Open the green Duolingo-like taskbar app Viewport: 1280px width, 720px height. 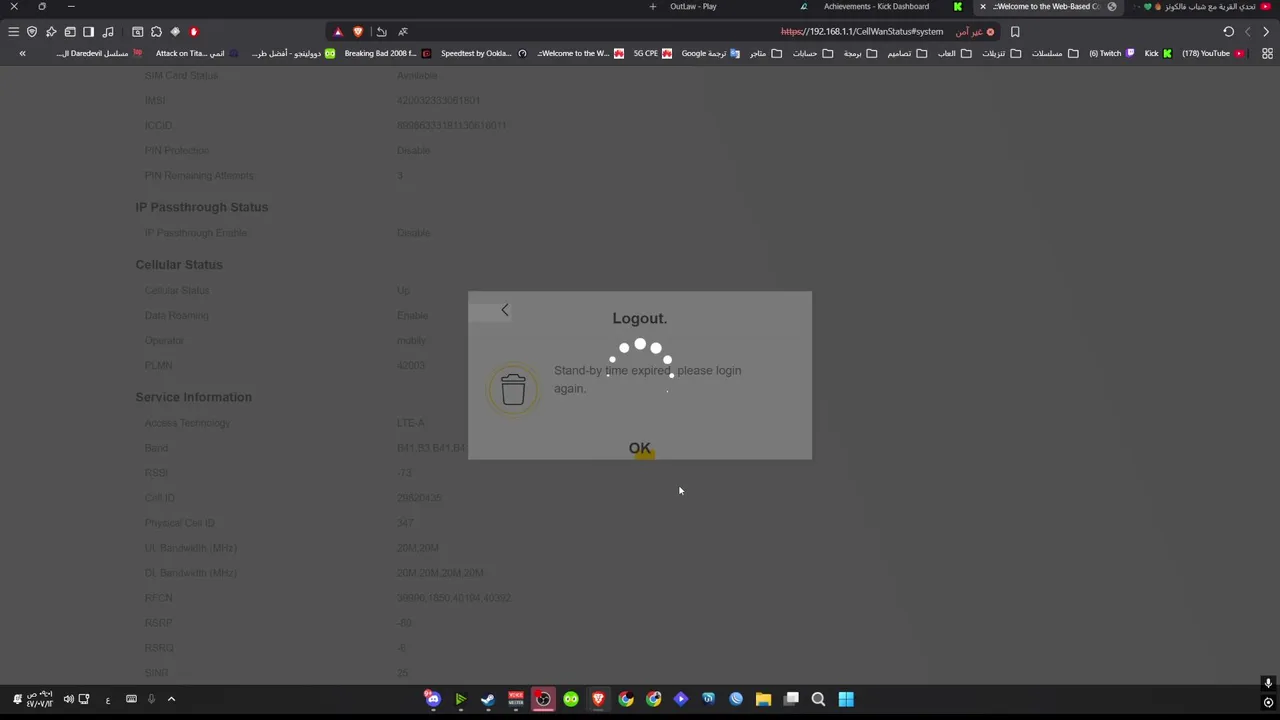pyautogui.click(x=571, y=699)
